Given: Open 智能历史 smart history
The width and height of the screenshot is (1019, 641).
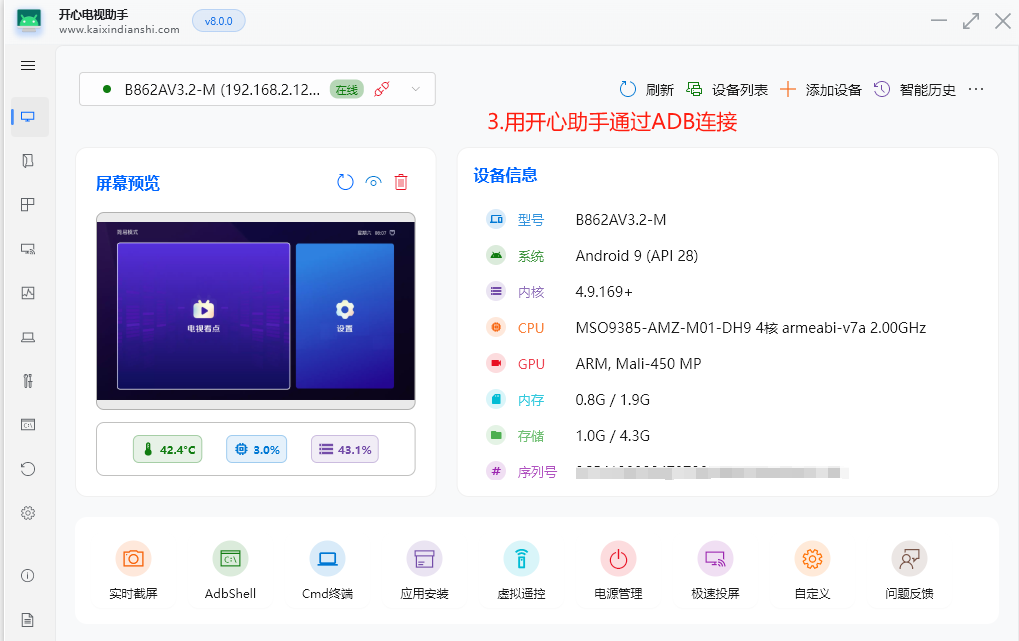Looking at the screenshot, I should 914,89.
